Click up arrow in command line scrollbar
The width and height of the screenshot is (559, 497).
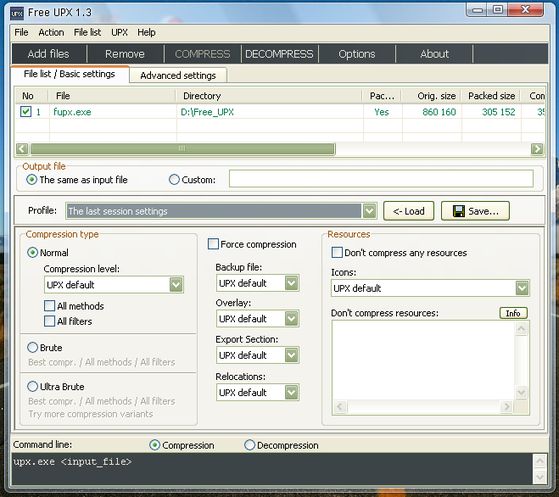coord(540,461)
